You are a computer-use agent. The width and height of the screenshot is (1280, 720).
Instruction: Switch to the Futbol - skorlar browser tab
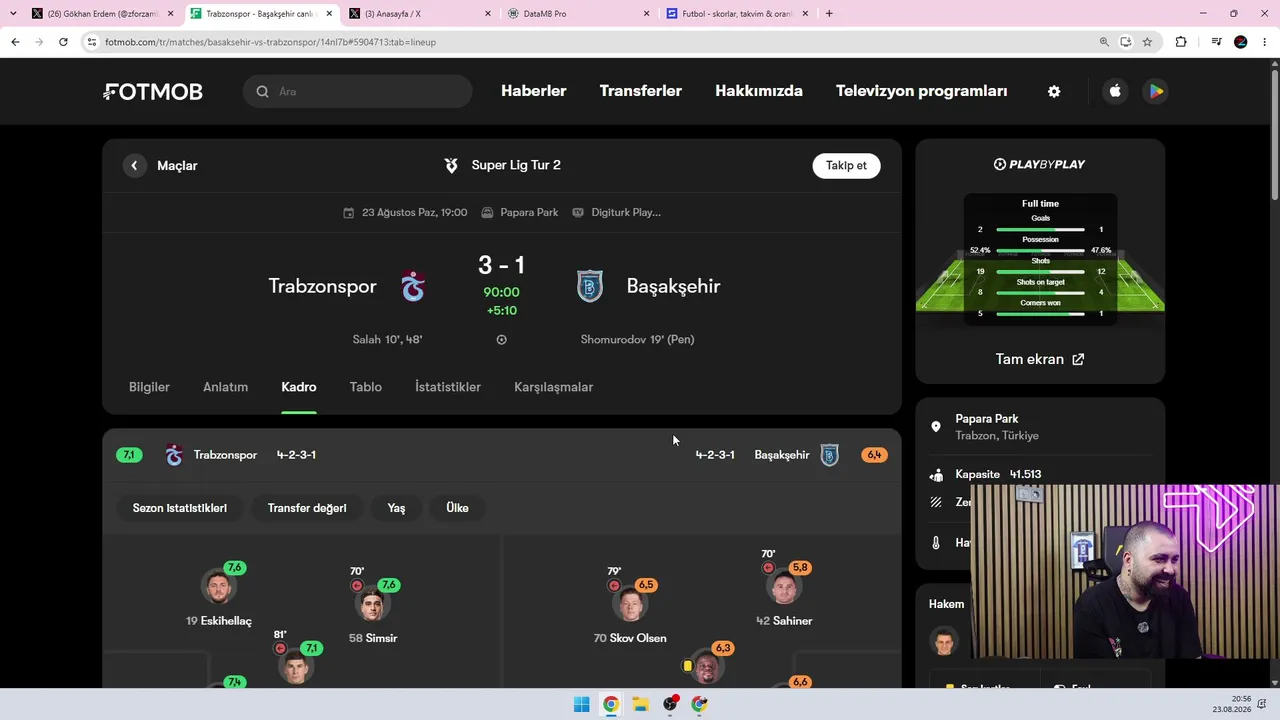[737, 14]
